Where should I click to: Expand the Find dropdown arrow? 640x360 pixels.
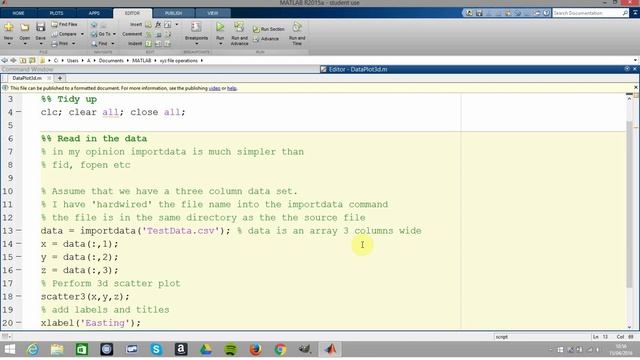click(112, 43)
